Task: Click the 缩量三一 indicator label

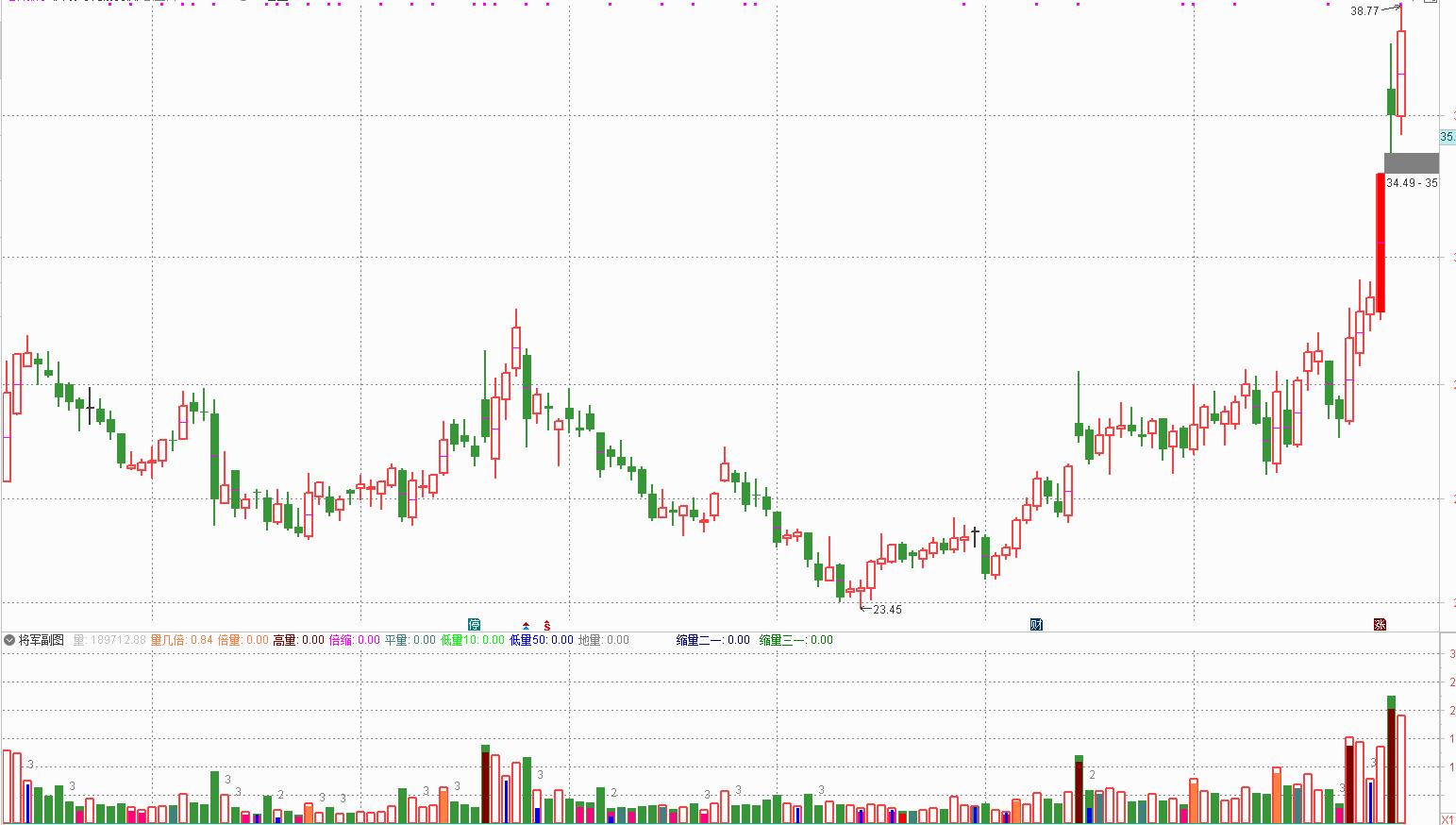Action: (x=784, y=640)
